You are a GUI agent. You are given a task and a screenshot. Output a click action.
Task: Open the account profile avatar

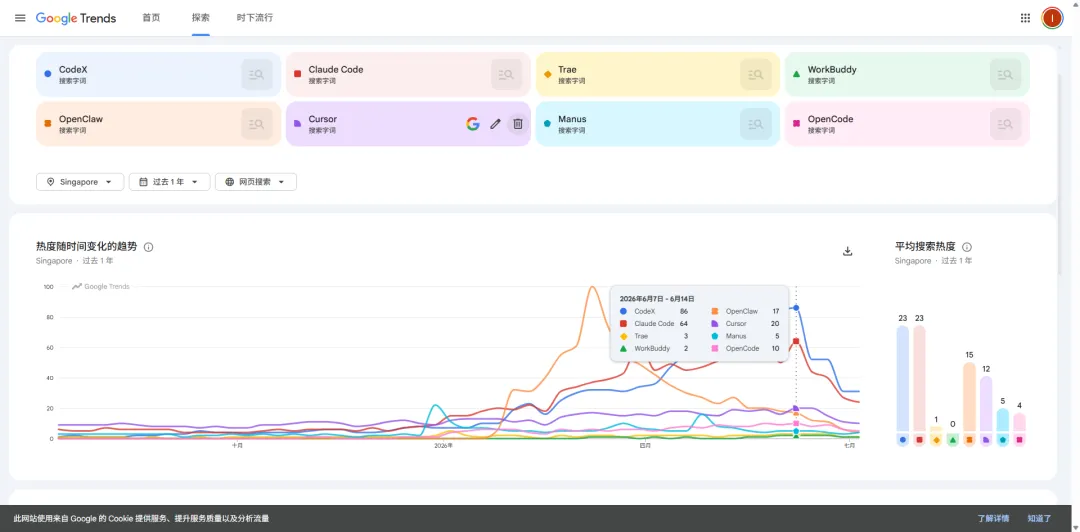pos(1052,18)
